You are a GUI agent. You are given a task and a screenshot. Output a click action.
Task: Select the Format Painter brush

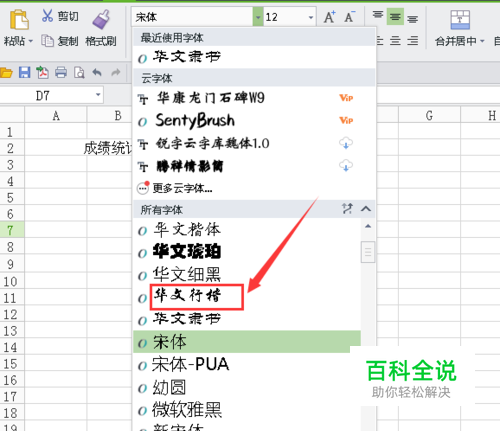[x=101, y=19]
